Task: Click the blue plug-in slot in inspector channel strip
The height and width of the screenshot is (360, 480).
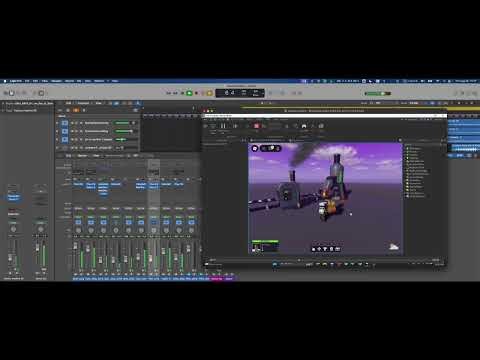Action: click(13, 197)
